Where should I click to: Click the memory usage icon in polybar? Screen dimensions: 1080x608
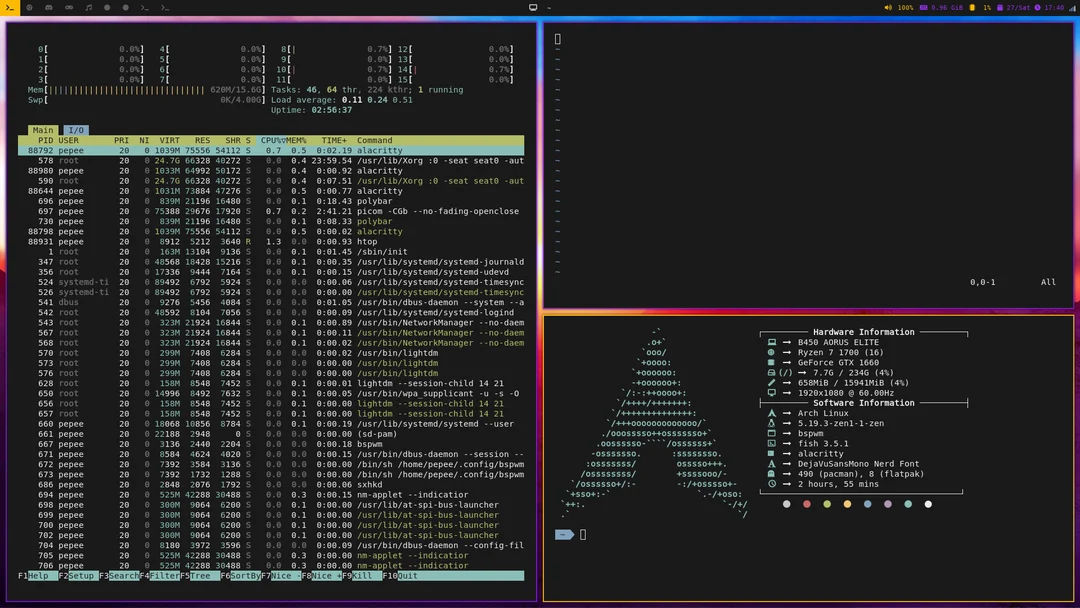pos(923,7)
